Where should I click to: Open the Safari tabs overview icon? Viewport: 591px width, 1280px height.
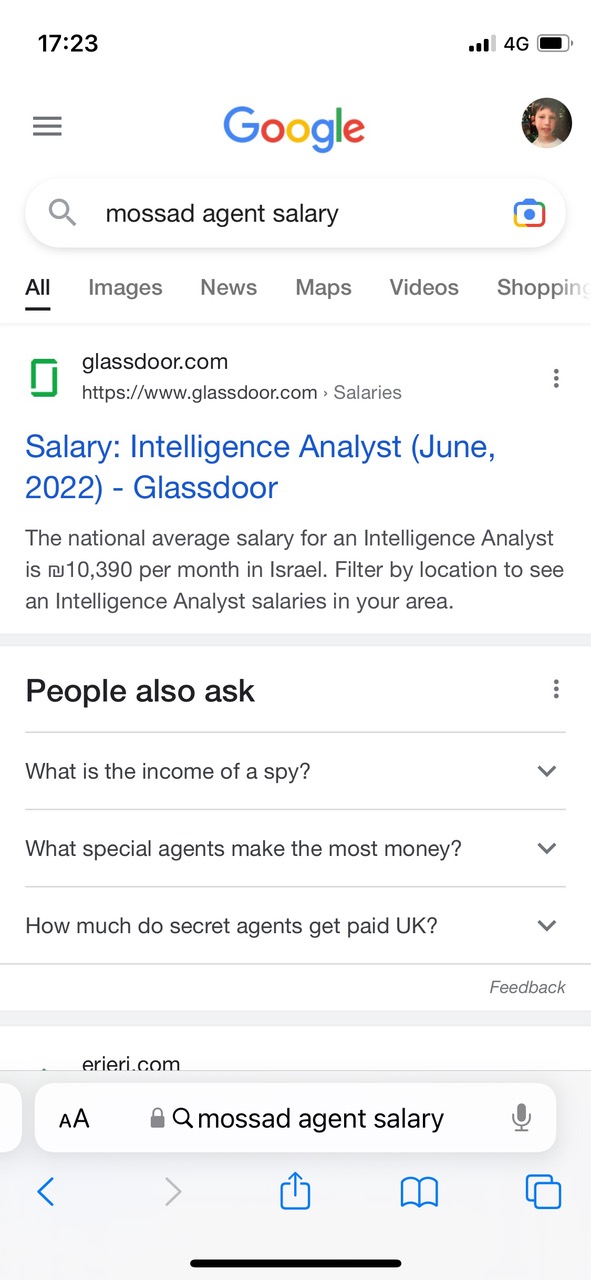(543, 1191)
